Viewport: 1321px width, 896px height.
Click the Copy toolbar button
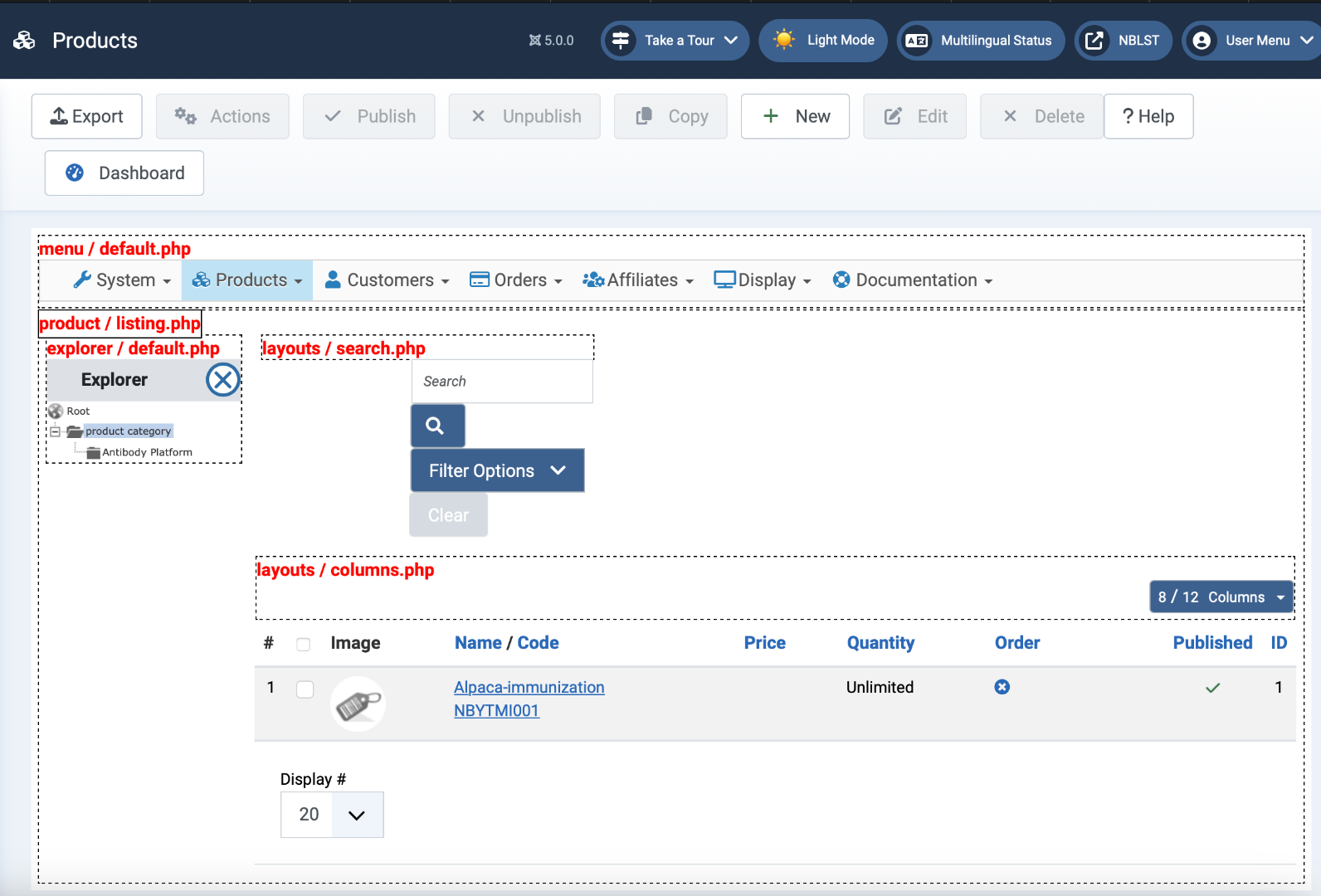click(x=670, y=116)
